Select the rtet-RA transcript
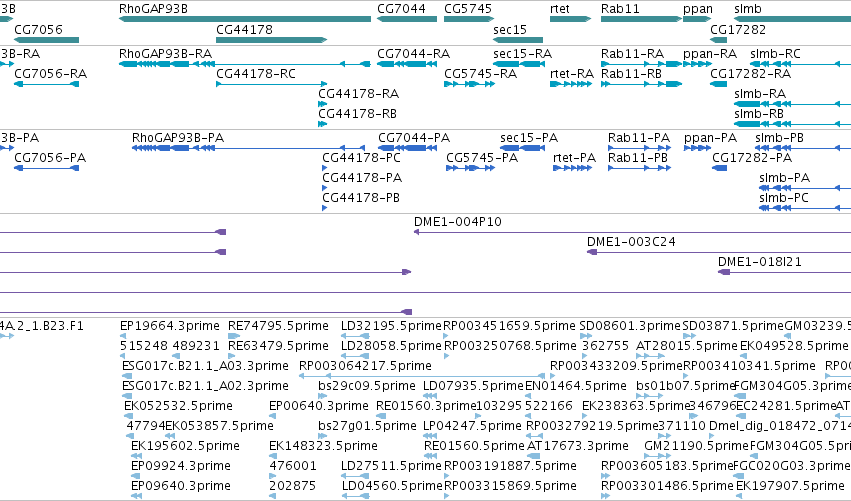The height and width of the screenshot is (501, 851). [x=570, y=84]
